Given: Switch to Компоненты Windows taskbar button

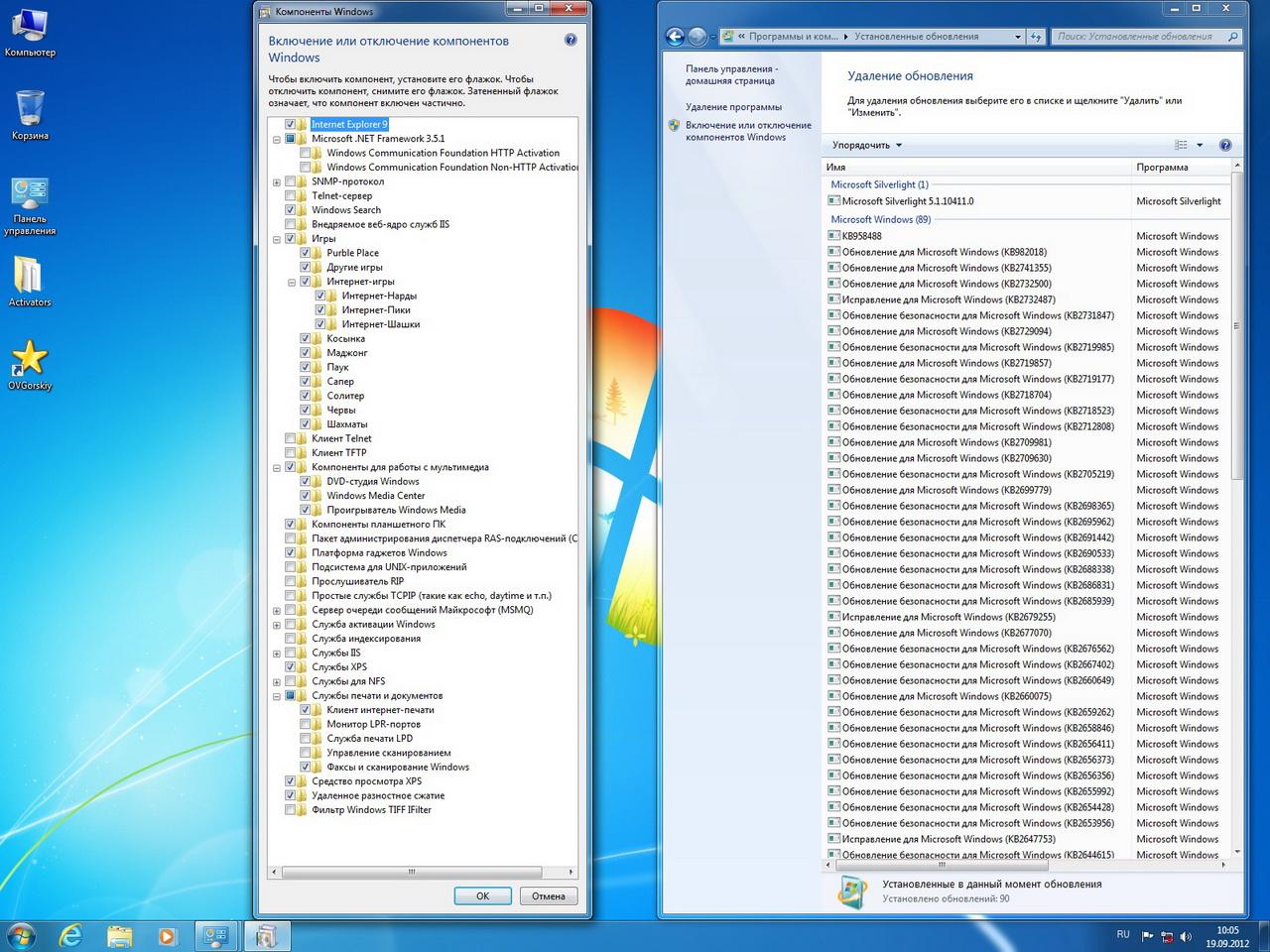Looking at the screenshot, I should 266,935.
